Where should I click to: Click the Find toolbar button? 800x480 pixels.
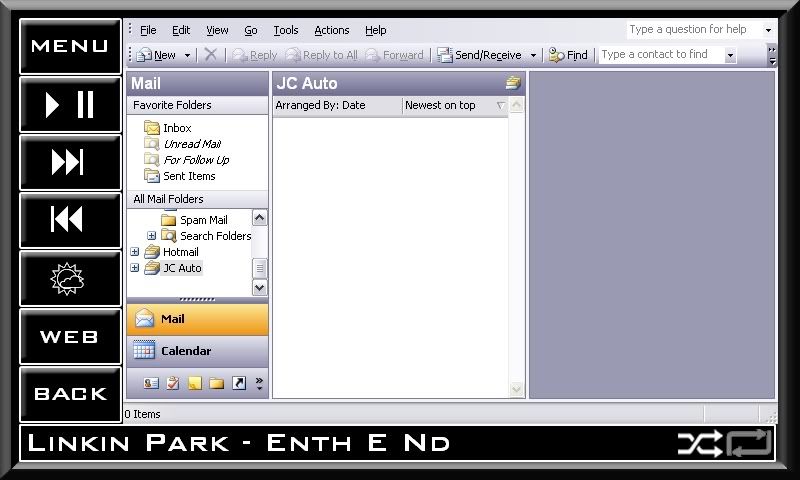point(568,55)
